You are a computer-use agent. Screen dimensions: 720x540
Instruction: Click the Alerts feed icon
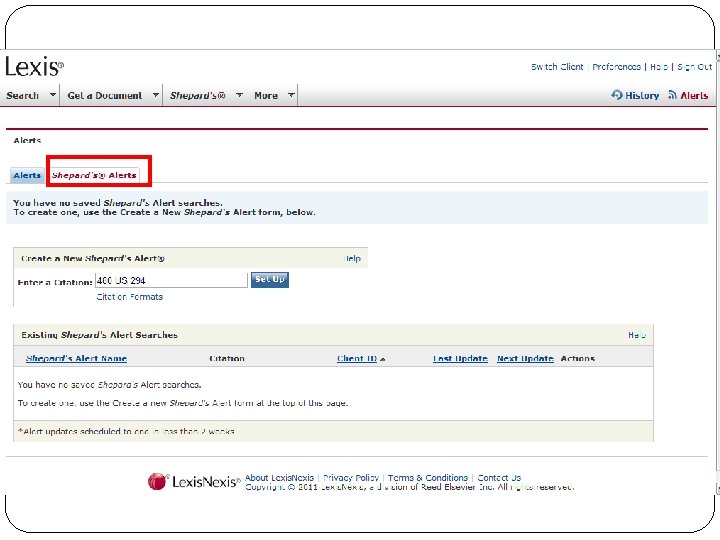tap(673, 95)
